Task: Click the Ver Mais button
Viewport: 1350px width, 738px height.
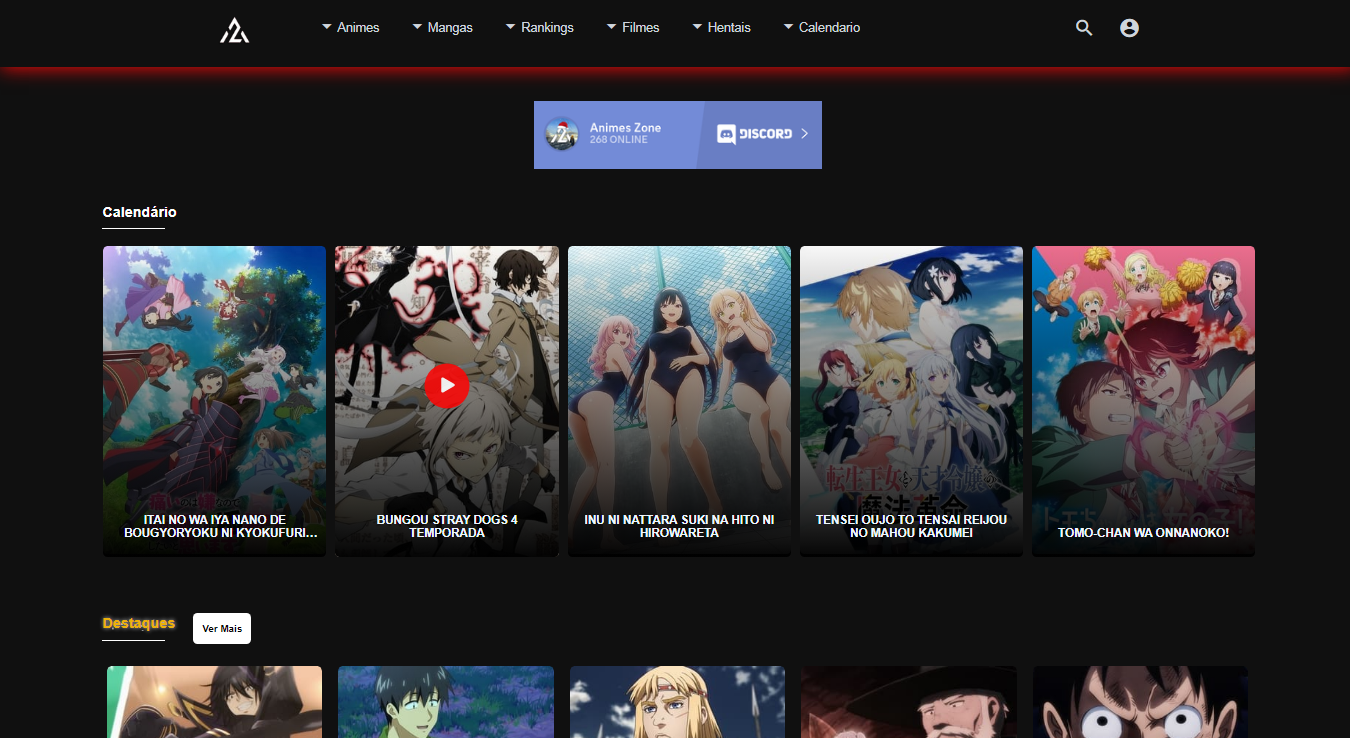Action: point(222,629)
